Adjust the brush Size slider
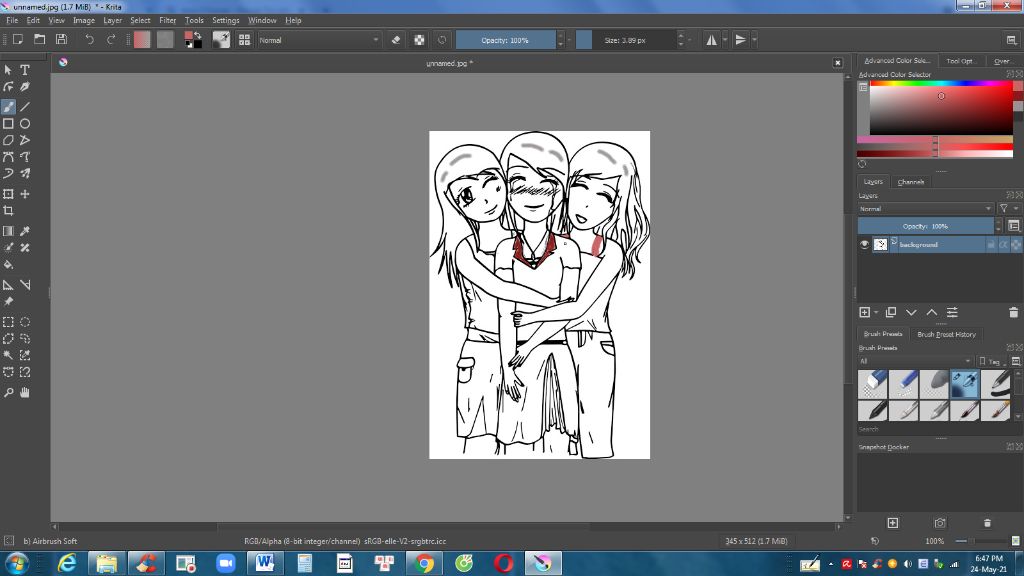 coord(626,40)
